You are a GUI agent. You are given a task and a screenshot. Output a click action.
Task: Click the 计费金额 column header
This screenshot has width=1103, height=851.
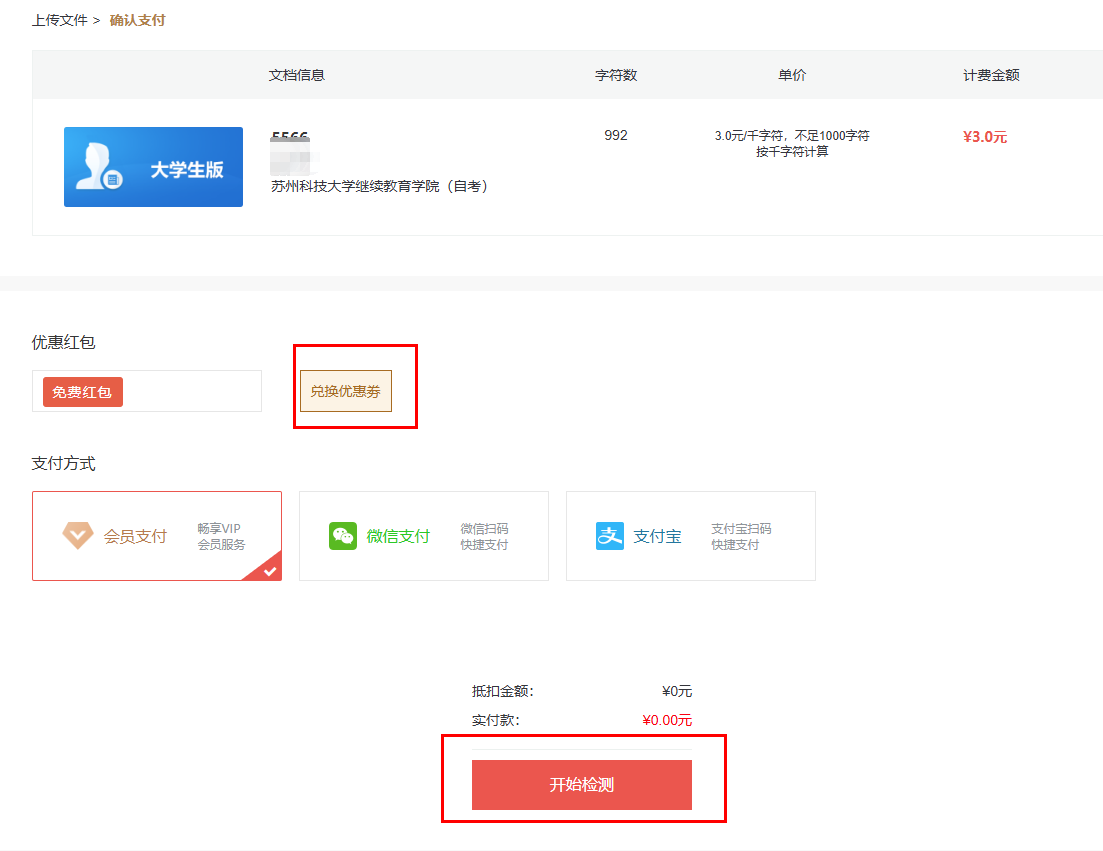pos(991,75)
